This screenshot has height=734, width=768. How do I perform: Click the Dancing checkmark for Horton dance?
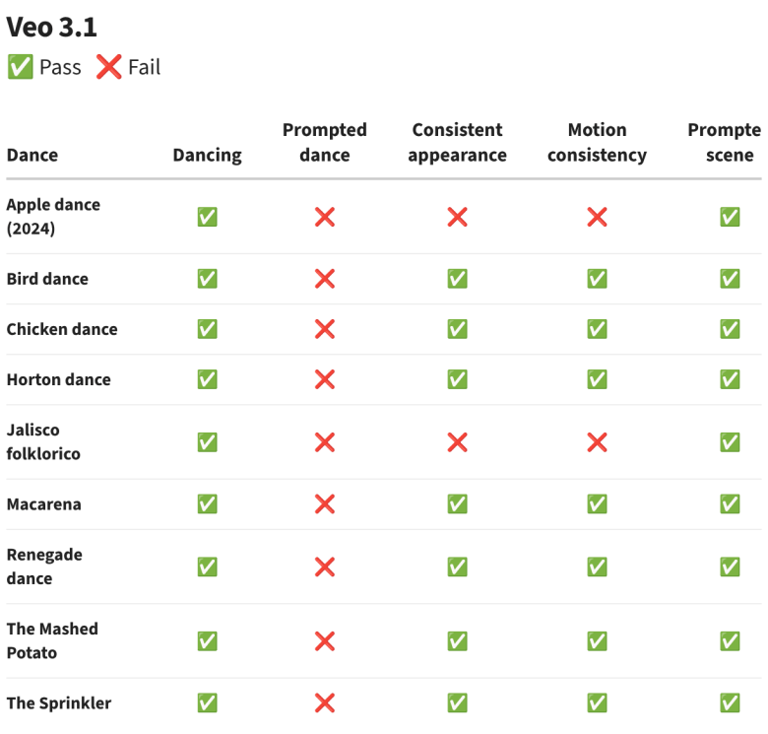tap(207, 379)
